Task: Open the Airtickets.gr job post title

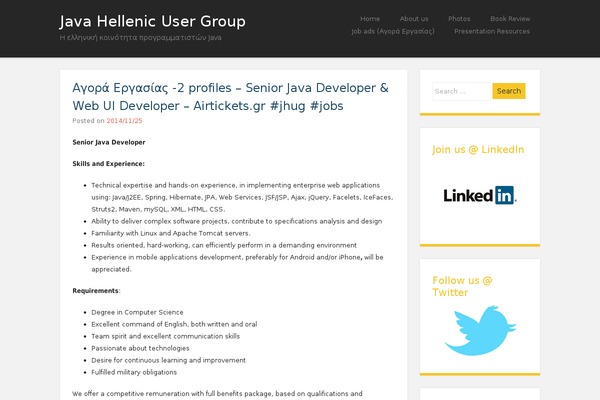Action: [230, 96]
